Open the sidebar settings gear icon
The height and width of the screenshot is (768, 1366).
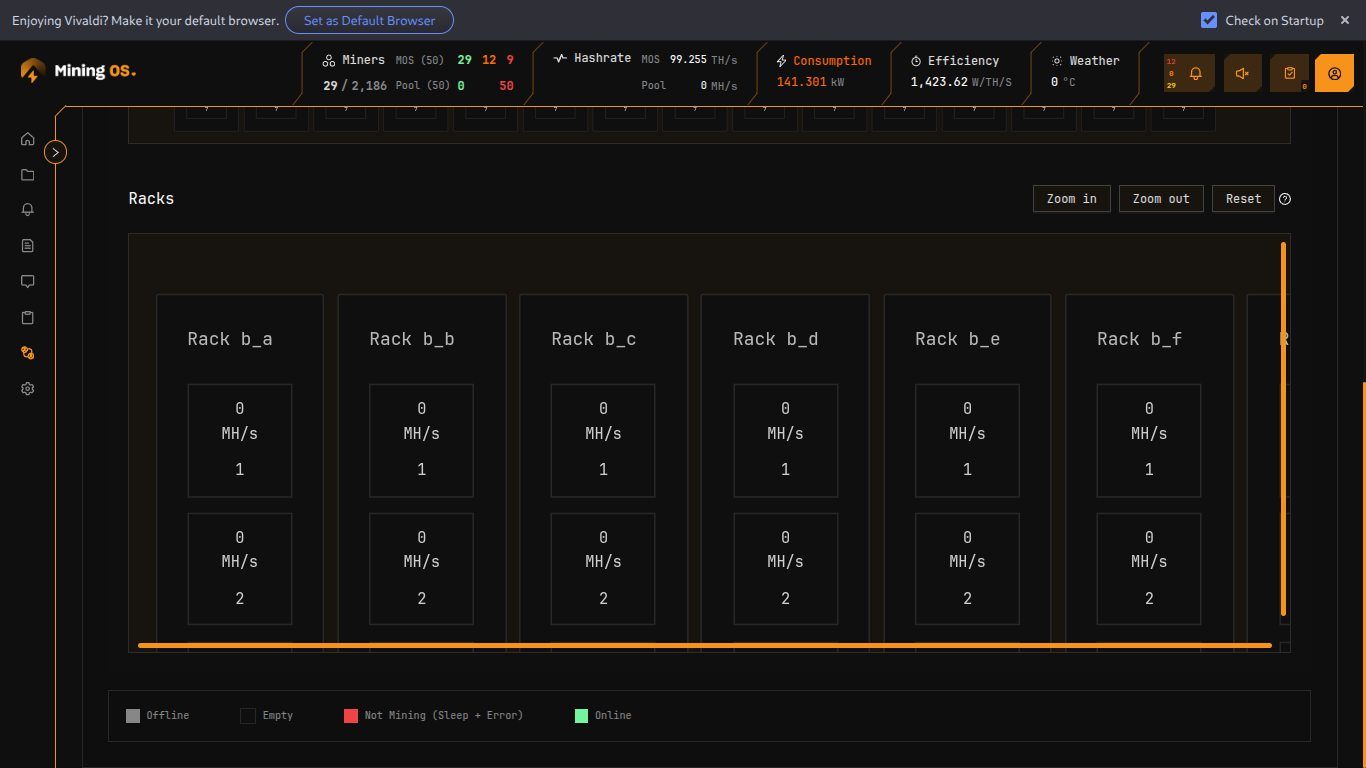[28, 389]
